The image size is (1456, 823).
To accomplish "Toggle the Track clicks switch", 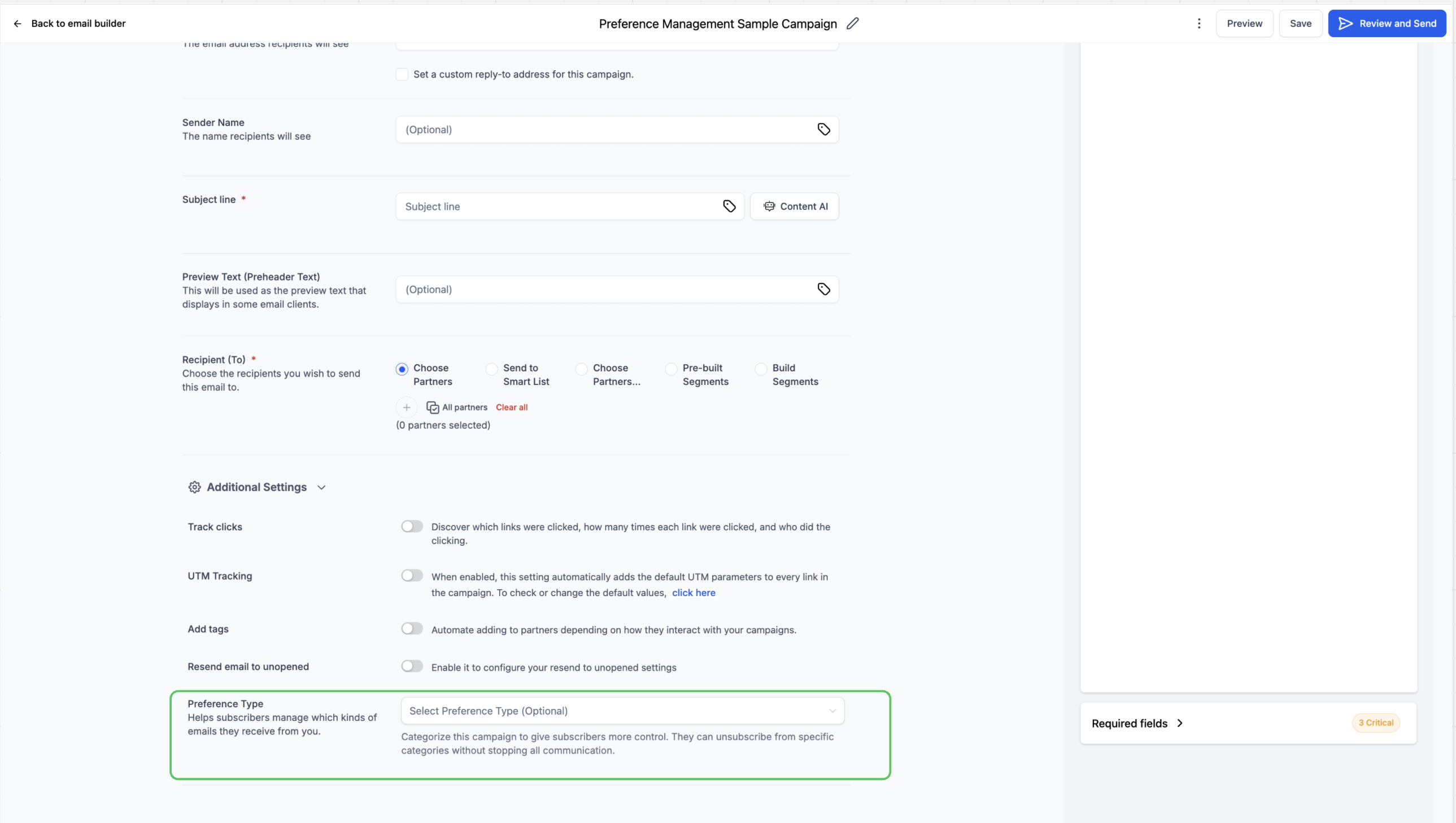I will (412, 526).
